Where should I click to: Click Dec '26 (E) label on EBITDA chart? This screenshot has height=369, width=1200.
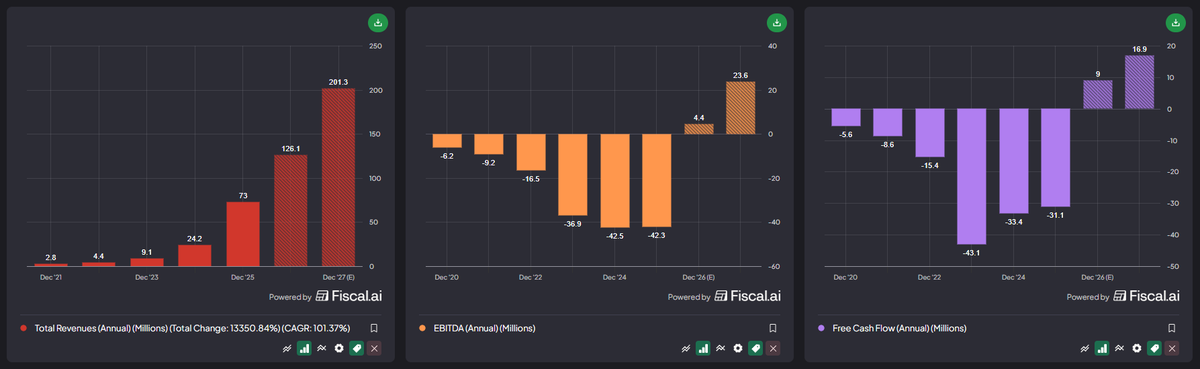tap(698, 276)
